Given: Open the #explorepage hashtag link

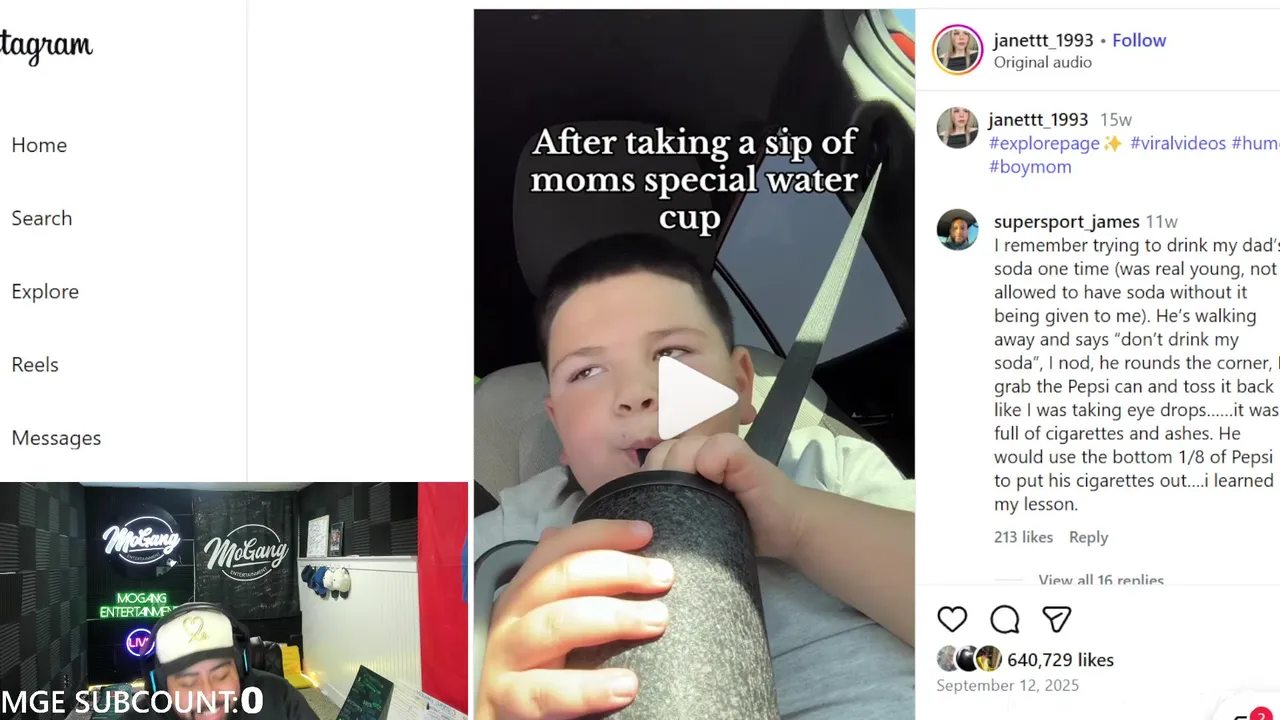Looking at the screenshot, I should tap(1044, 143).
